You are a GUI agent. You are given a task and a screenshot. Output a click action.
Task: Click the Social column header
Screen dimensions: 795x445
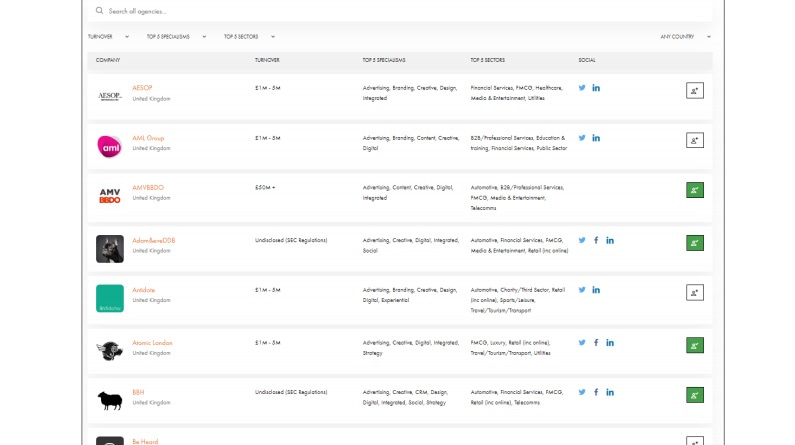click(x=587, y=60)
